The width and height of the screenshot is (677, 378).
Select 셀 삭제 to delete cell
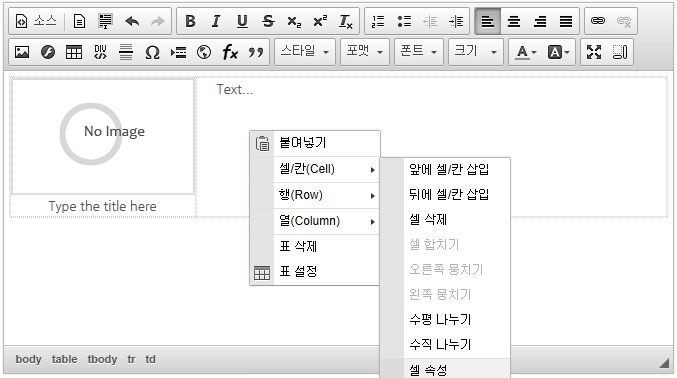pyautogui.click(x=445, y=219)
